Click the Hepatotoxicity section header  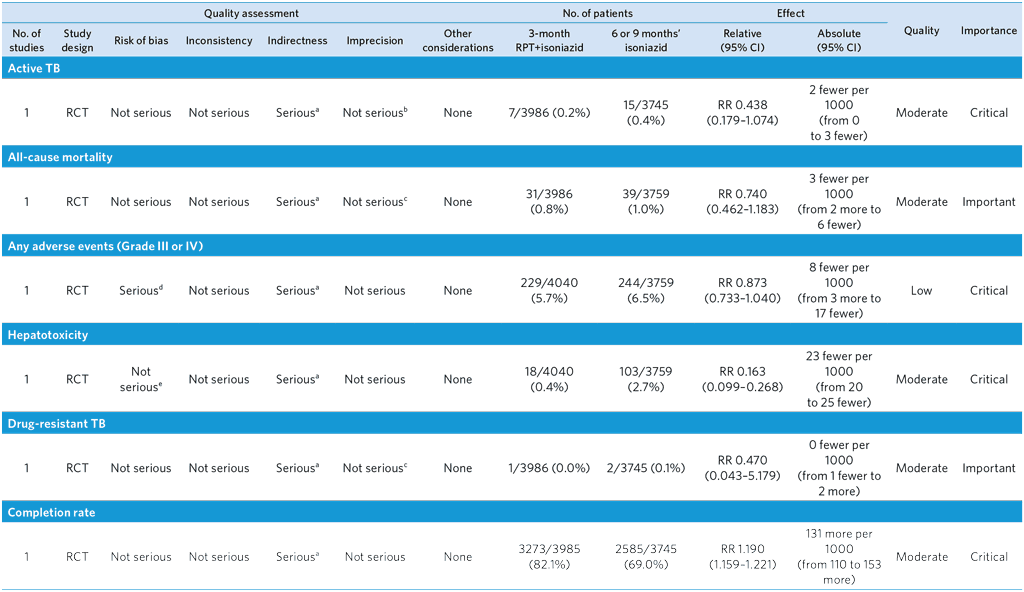[48, 335]
